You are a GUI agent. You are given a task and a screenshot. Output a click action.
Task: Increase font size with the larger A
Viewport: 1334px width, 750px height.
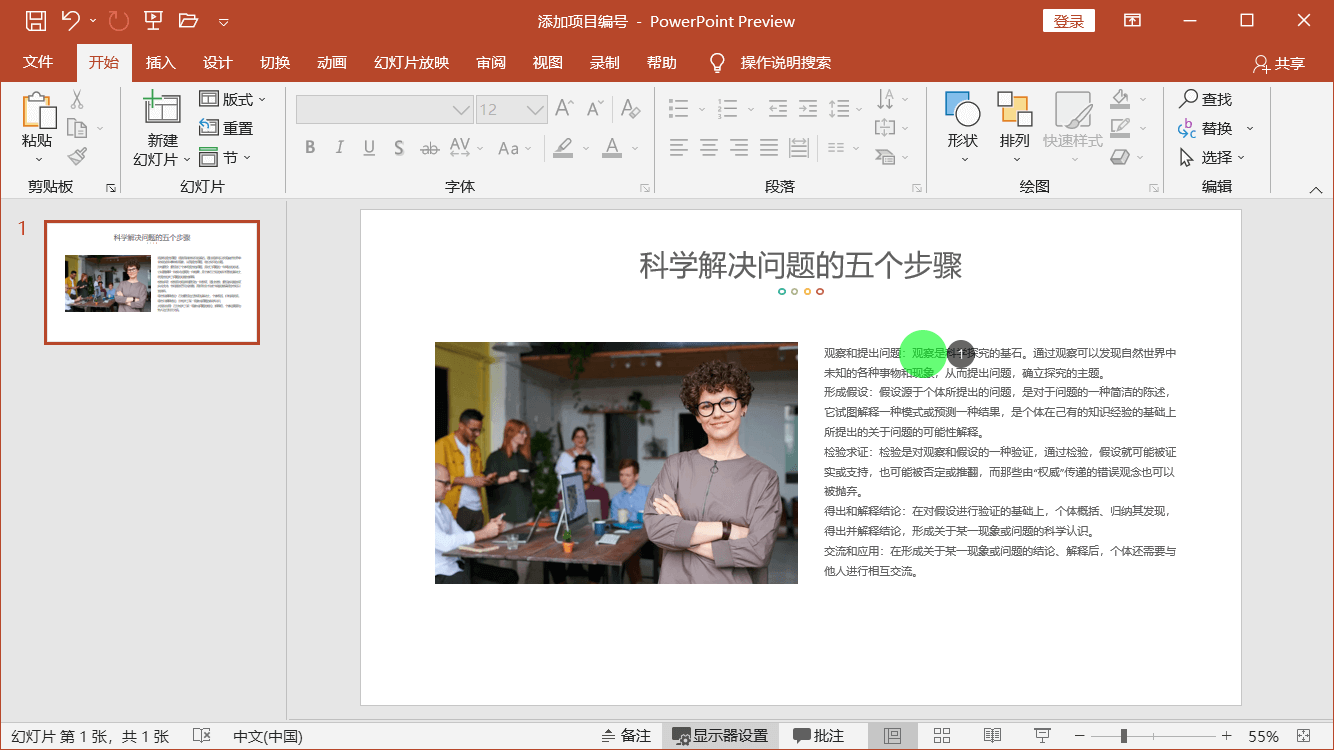[564, 108]
